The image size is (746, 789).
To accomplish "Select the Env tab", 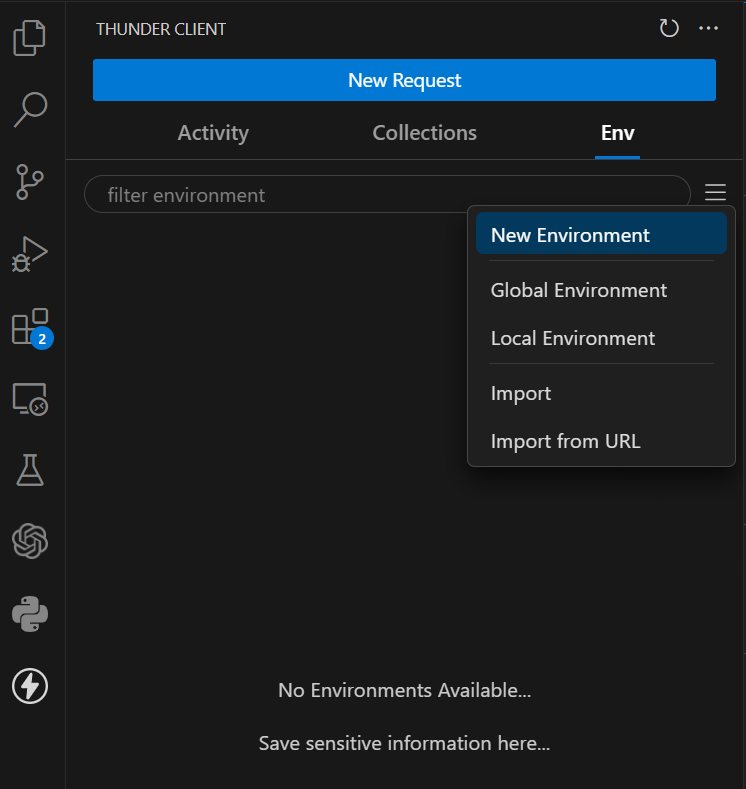I will pyautogui.click(x=617, y=133).
